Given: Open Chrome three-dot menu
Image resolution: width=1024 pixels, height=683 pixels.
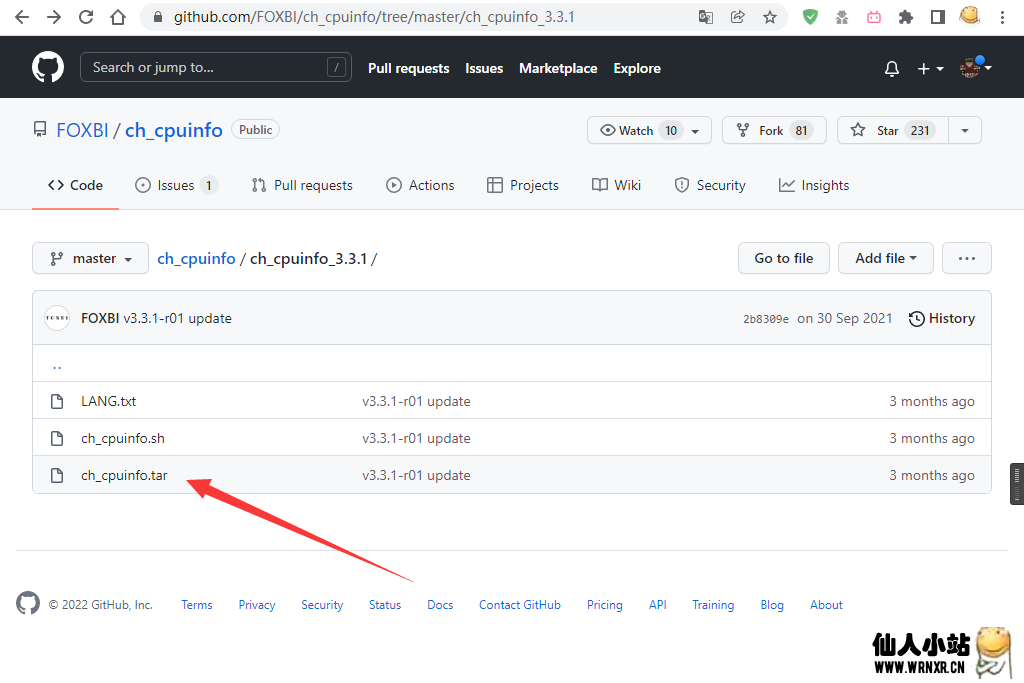Looking at the screenshot, I should 1002,17.
